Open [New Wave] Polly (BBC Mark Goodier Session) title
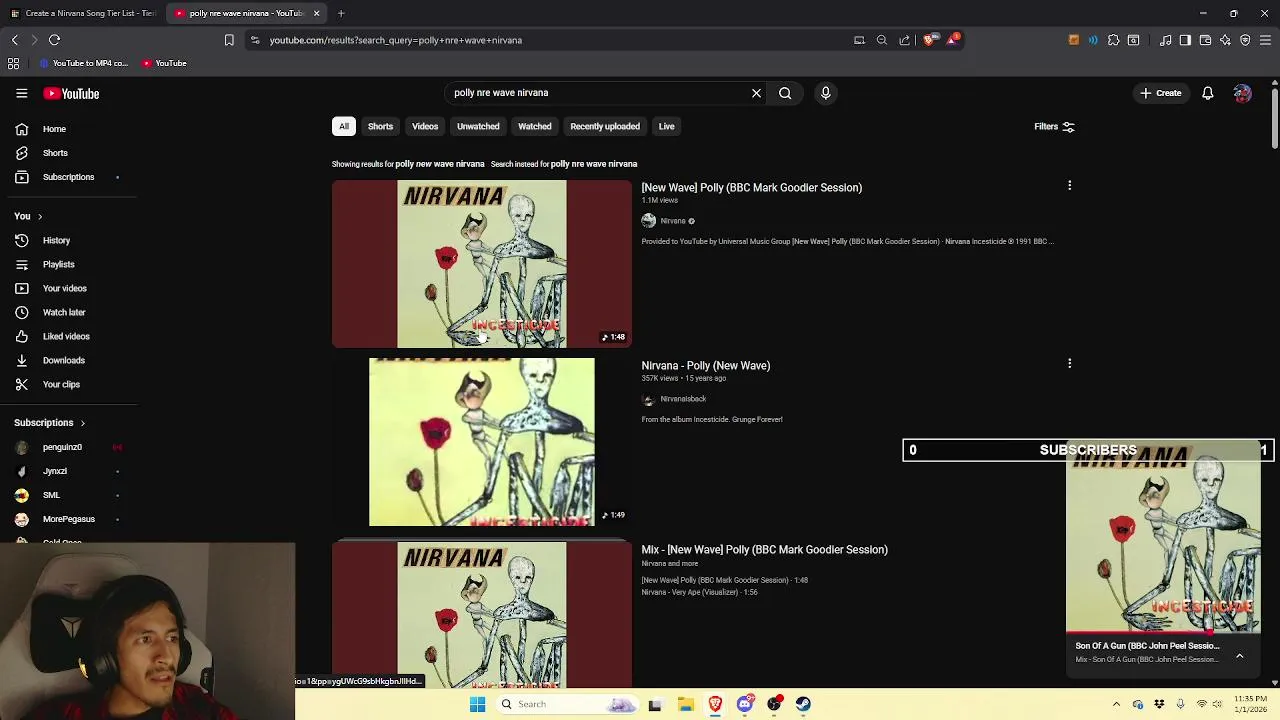1280x720 pixels. pyautogui.click(x=751, y=188)
